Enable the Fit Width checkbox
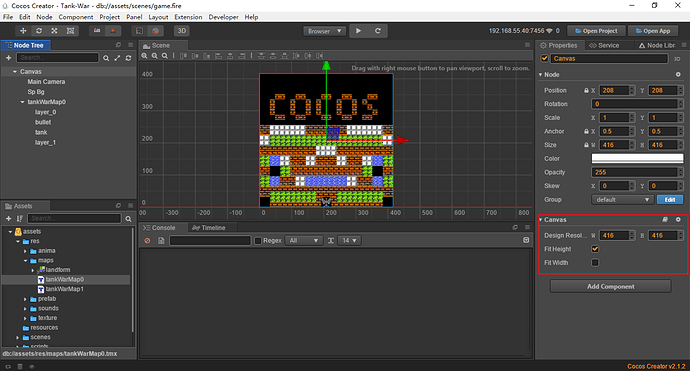 [x=595, y=263]
